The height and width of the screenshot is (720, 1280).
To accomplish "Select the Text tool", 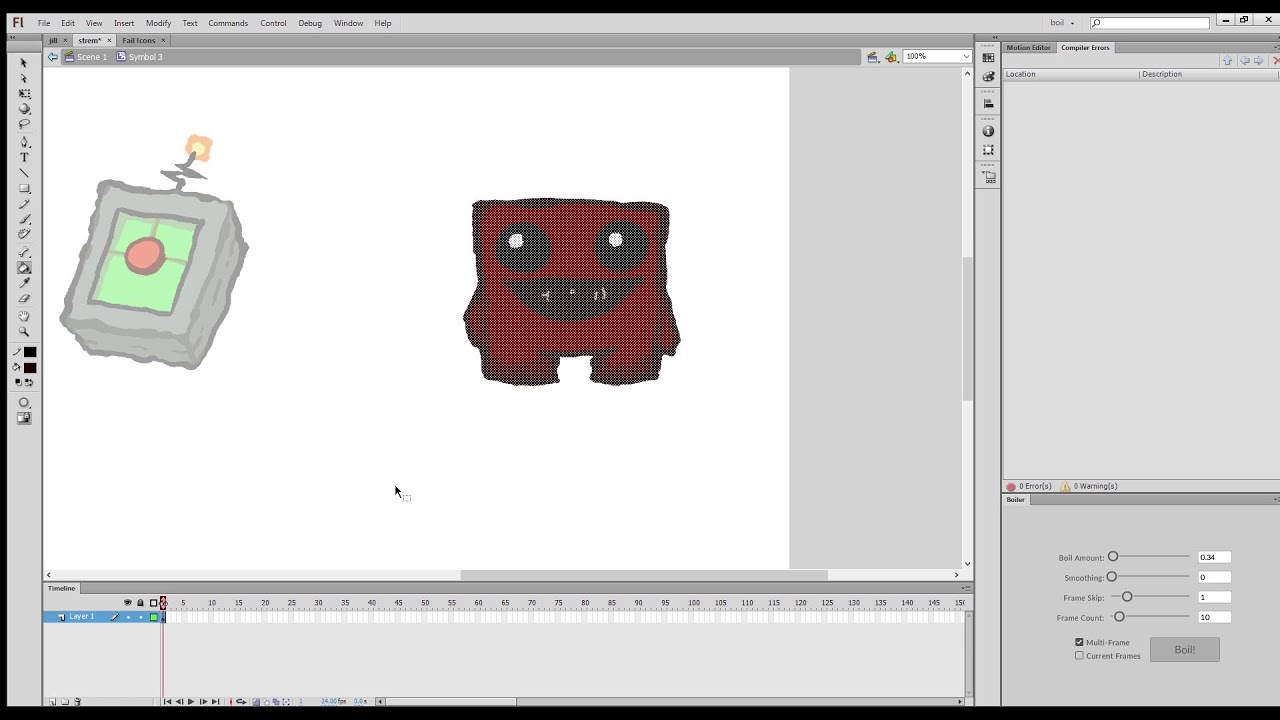I will point(24,157).
